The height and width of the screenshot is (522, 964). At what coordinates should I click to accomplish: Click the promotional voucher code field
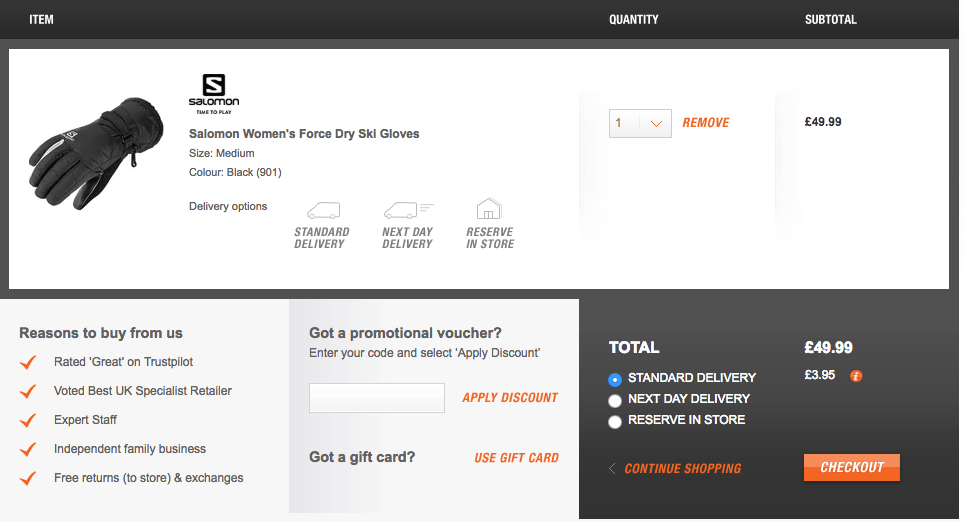click(x=377, y=398)
